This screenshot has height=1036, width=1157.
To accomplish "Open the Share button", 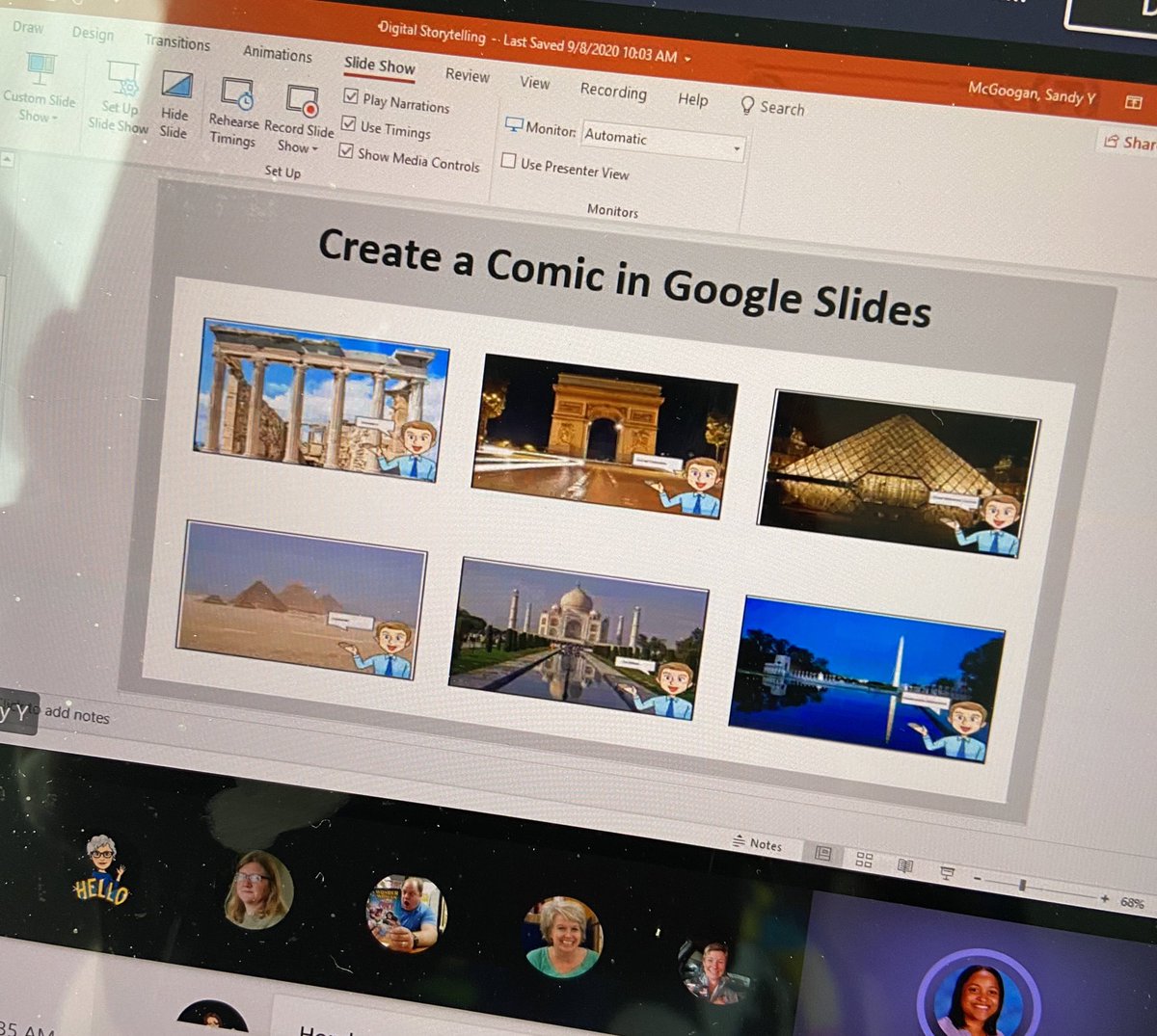I will click(x=1133, y=143).
